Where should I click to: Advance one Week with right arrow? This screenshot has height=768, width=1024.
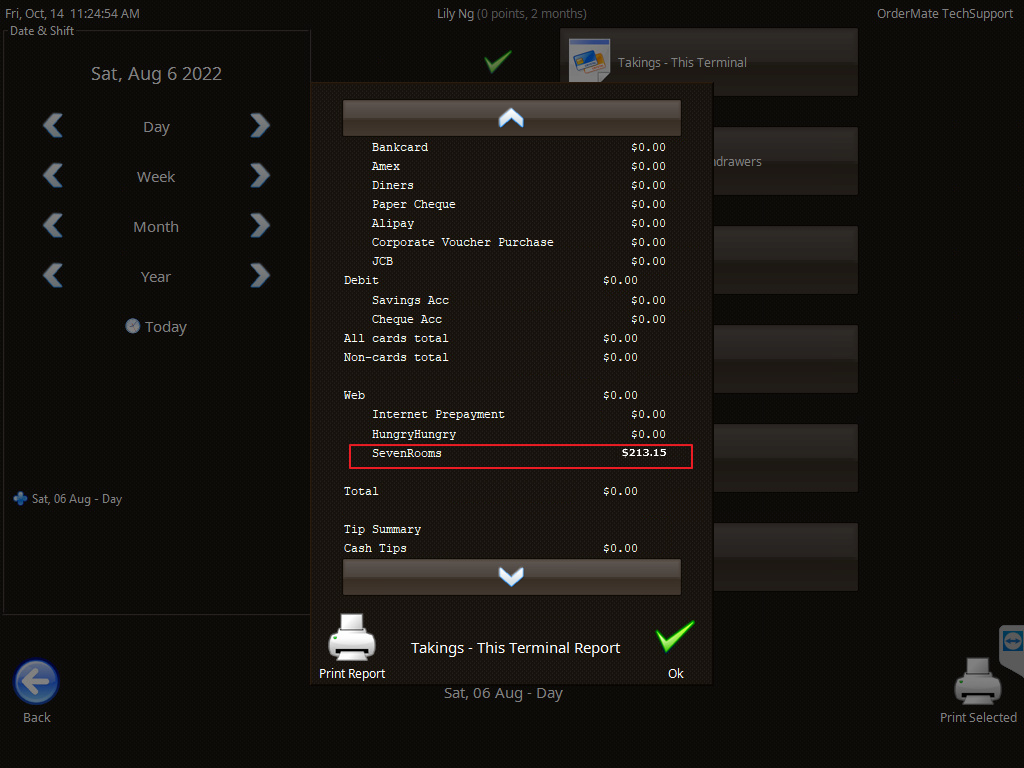260,176
